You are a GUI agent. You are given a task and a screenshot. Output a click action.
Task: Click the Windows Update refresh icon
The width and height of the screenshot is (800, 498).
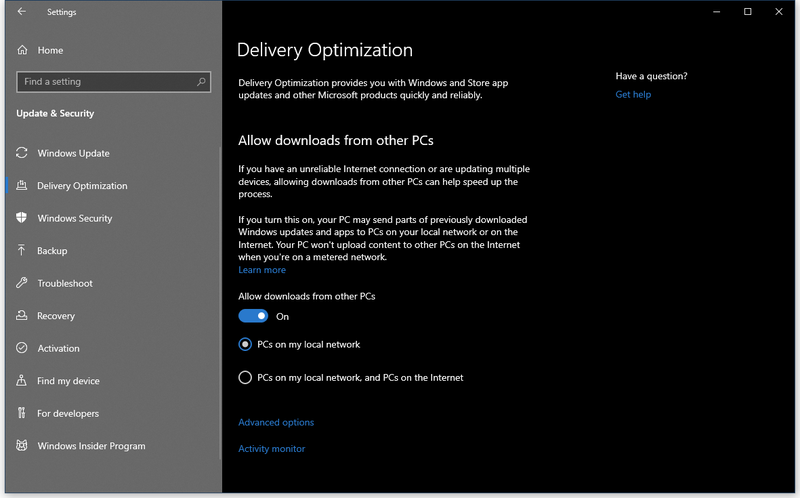coord(21,153)
